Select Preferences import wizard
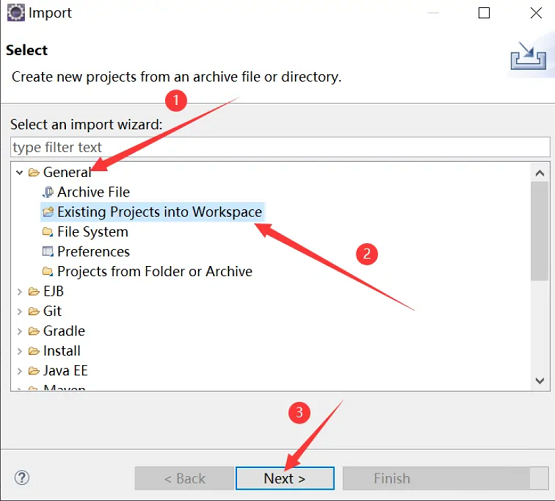 tap(93, 251)
